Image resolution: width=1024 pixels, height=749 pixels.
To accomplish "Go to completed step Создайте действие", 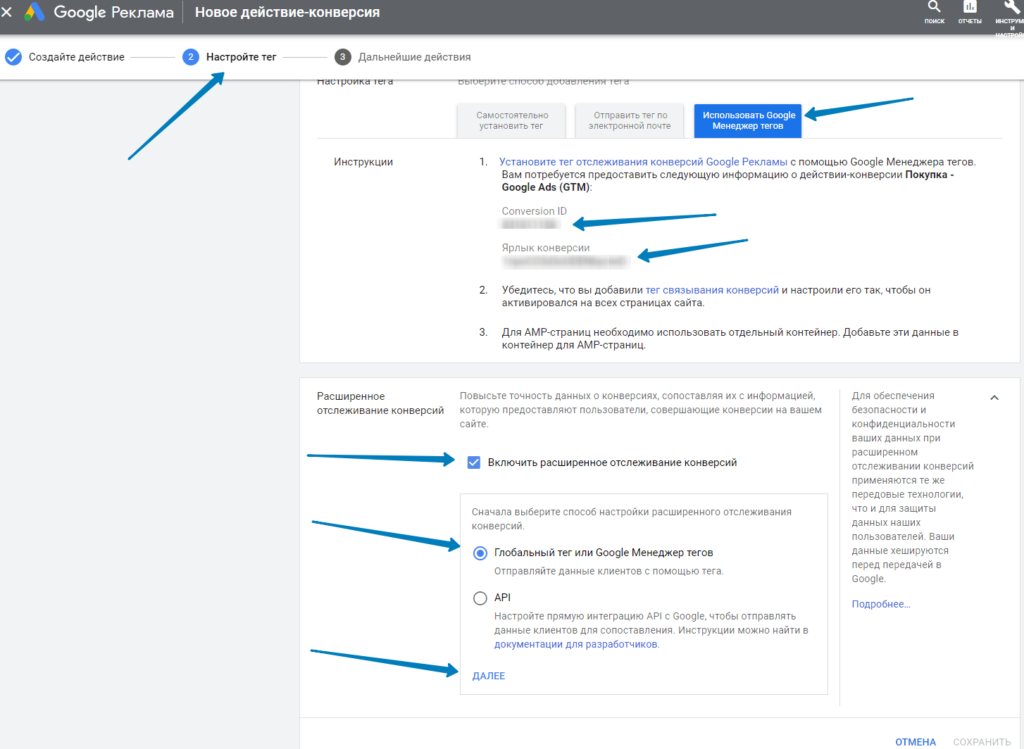I will 65,57.
